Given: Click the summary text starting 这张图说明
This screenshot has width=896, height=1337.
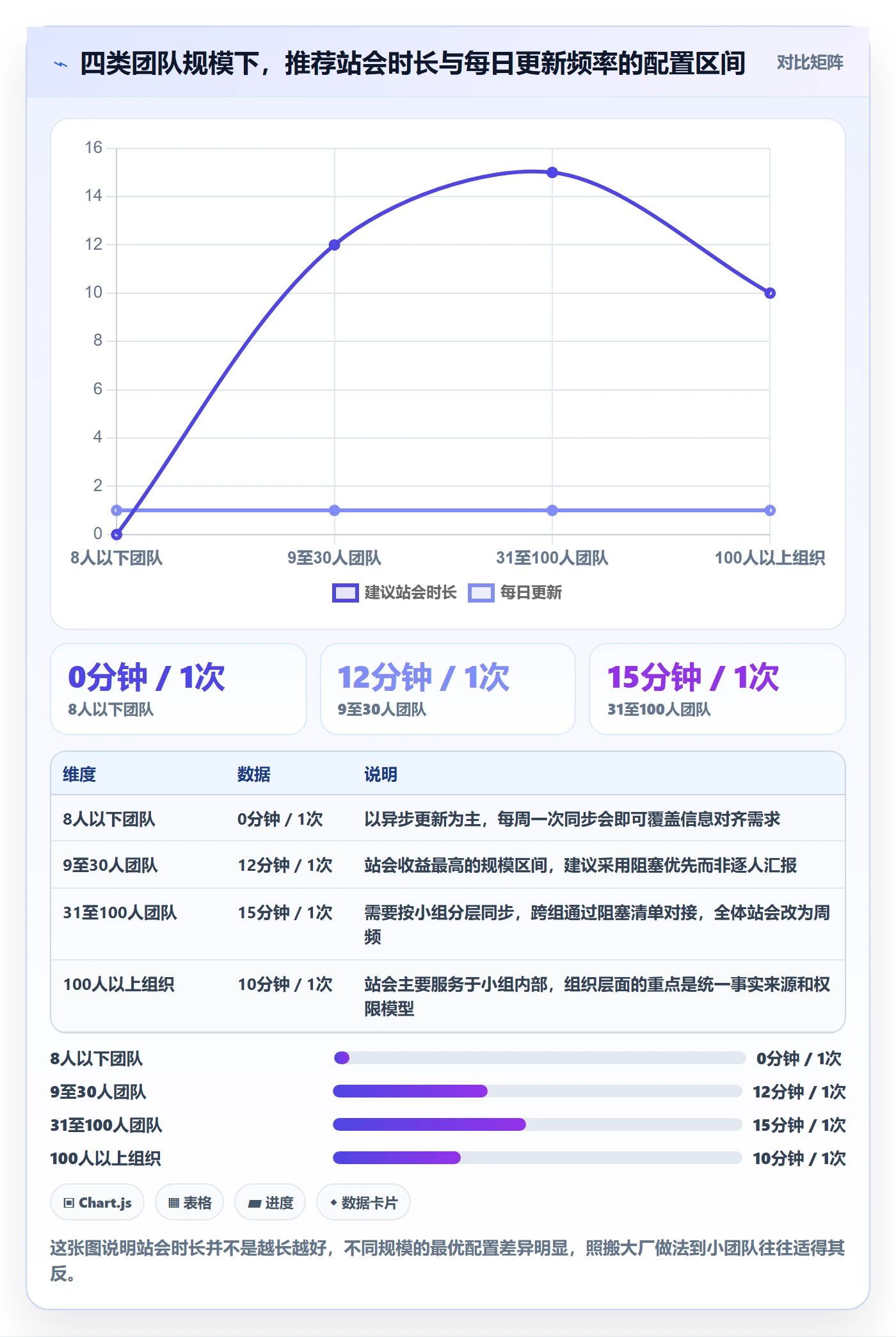Looking at the screenshot, I should pyautogui.click(x=448, y=1260).
